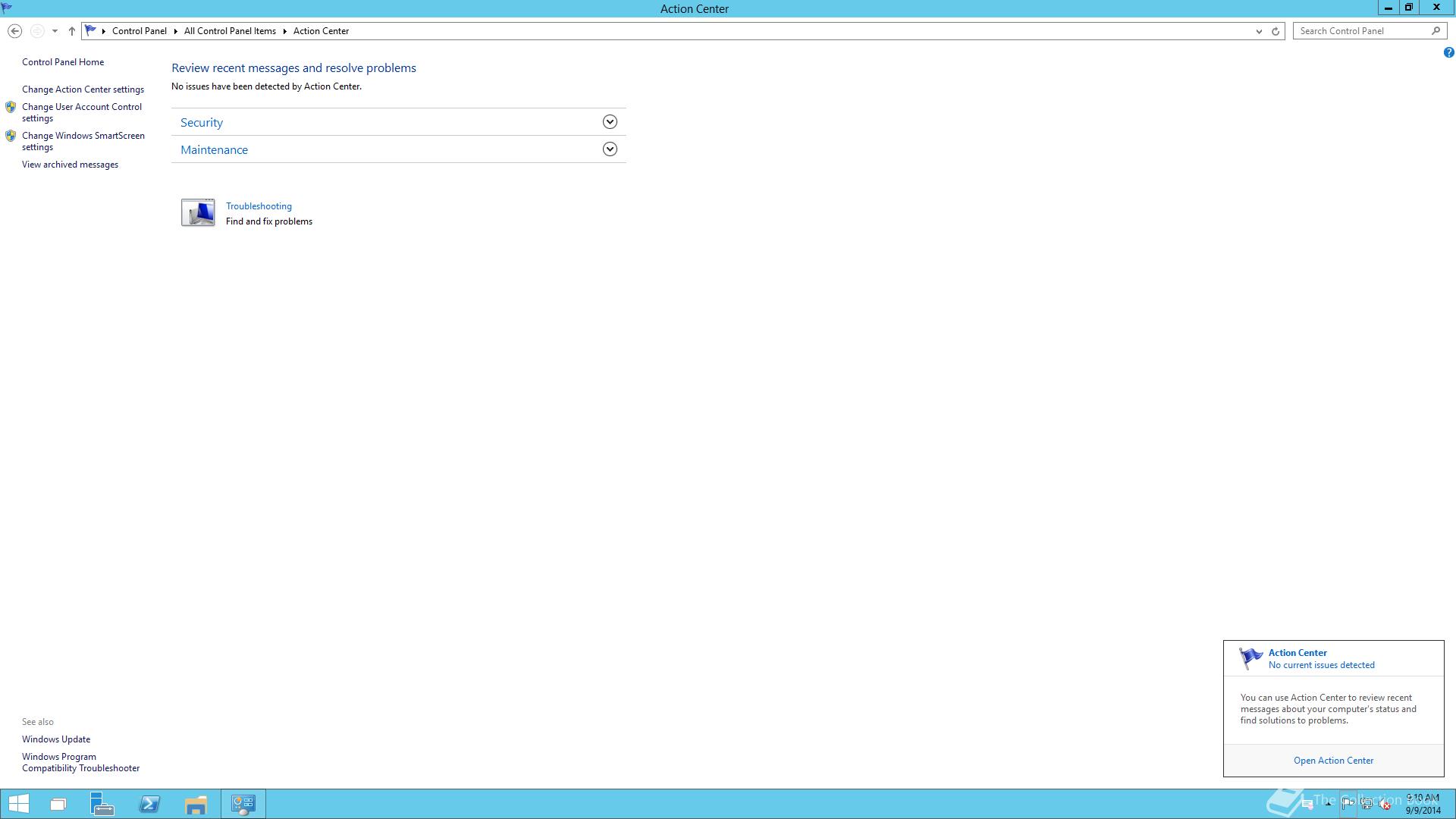This screenshot has height=819, width=1456.
Task: Open Server Manager from taskbar
Action: pos(102,804)
